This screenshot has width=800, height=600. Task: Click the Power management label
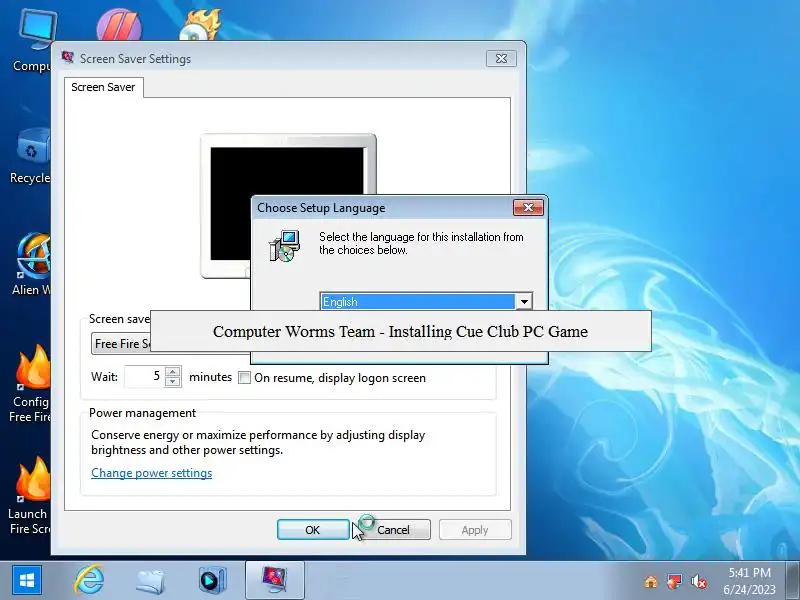142,413
